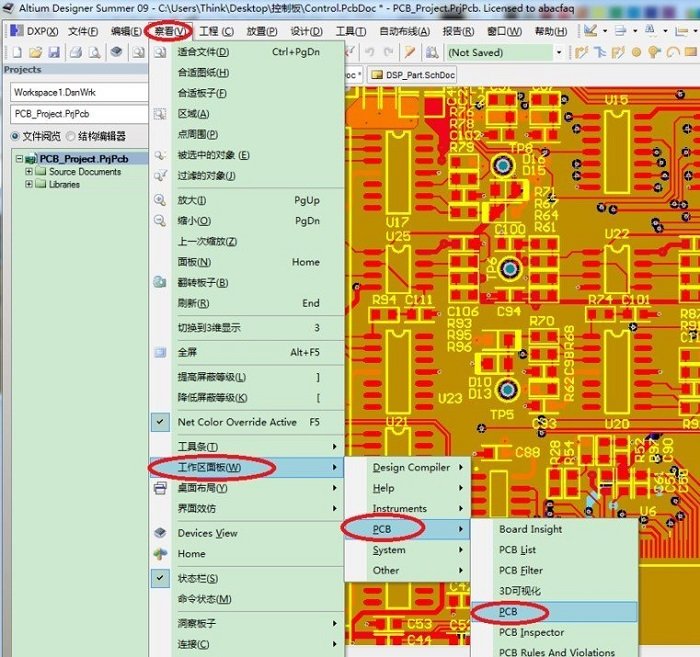
Task: Open the 文件(F) menu
Action: coord(83,31)
